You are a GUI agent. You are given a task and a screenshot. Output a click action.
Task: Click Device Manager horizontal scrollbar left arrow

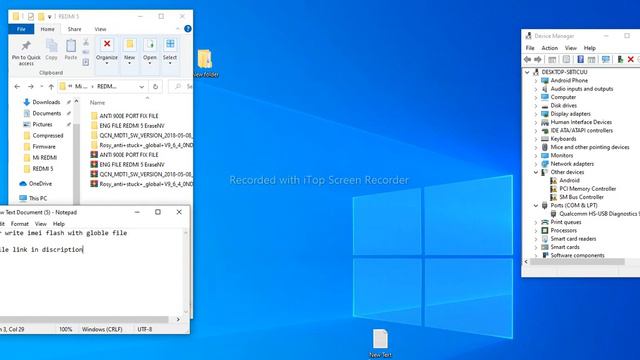526,262
